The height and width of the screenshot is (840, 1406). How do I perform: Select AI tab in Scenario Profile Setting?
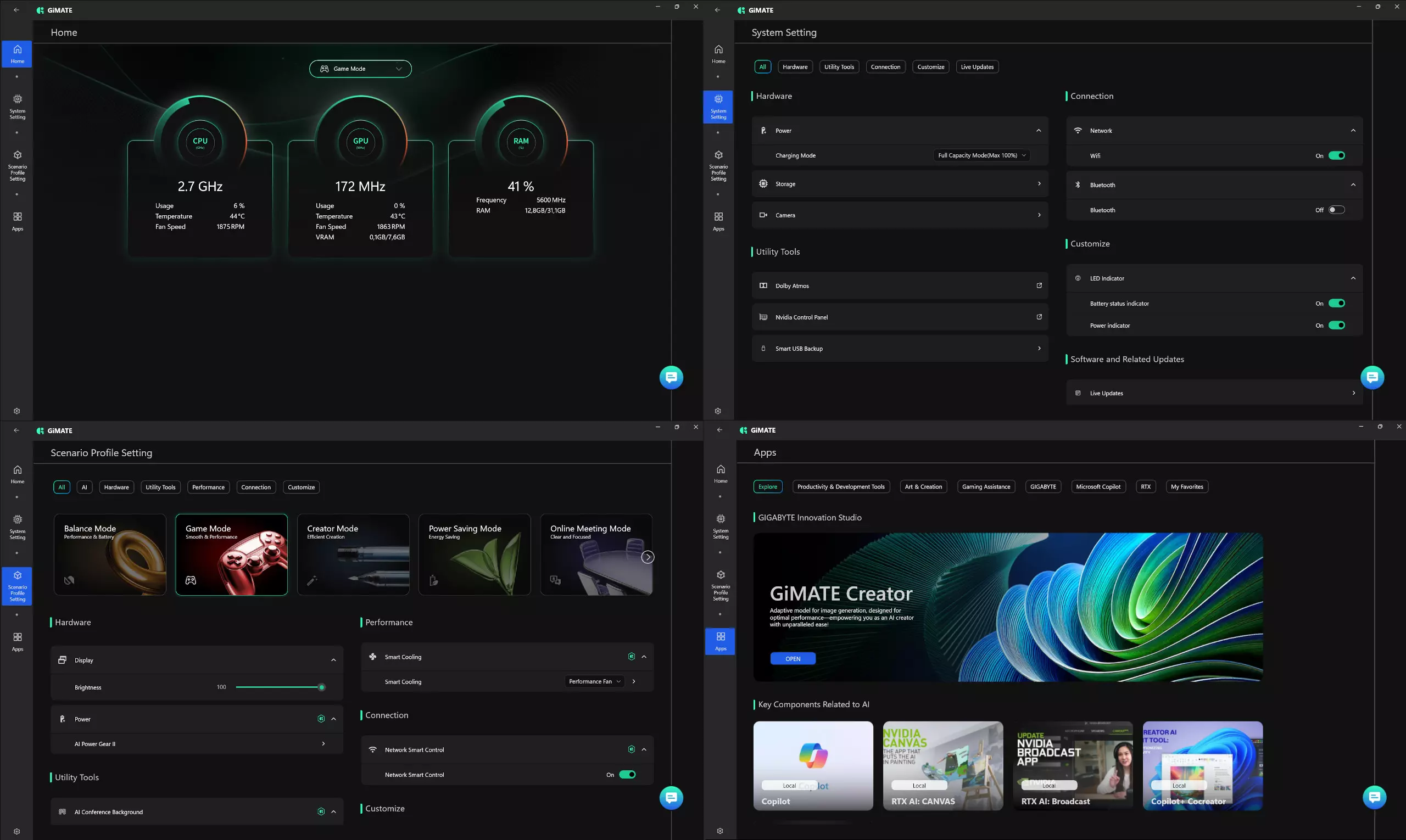pyautogui.click(x=85, y=488)
